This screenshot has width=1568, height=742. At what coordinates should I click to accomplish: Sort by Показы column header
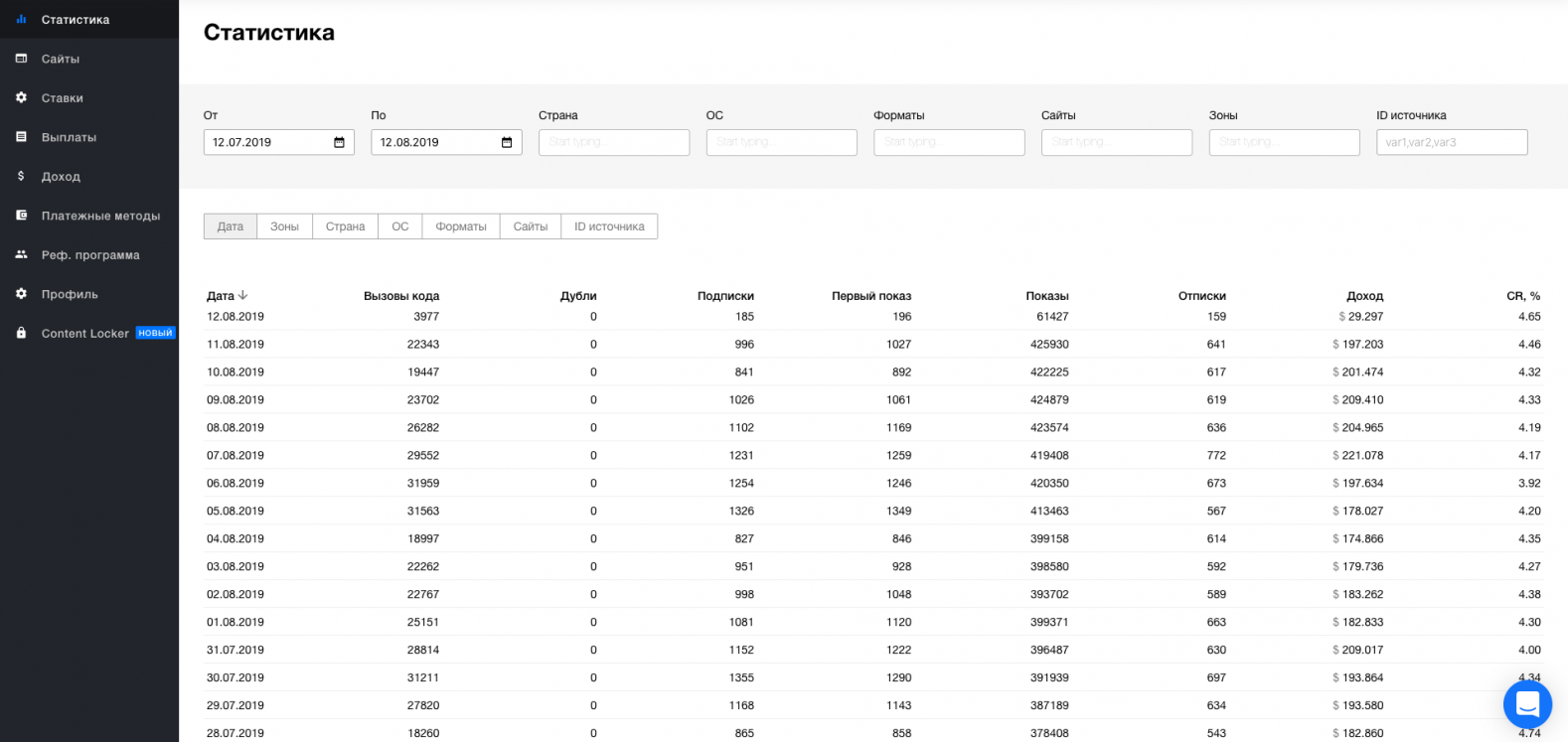tap(1047, 296)
